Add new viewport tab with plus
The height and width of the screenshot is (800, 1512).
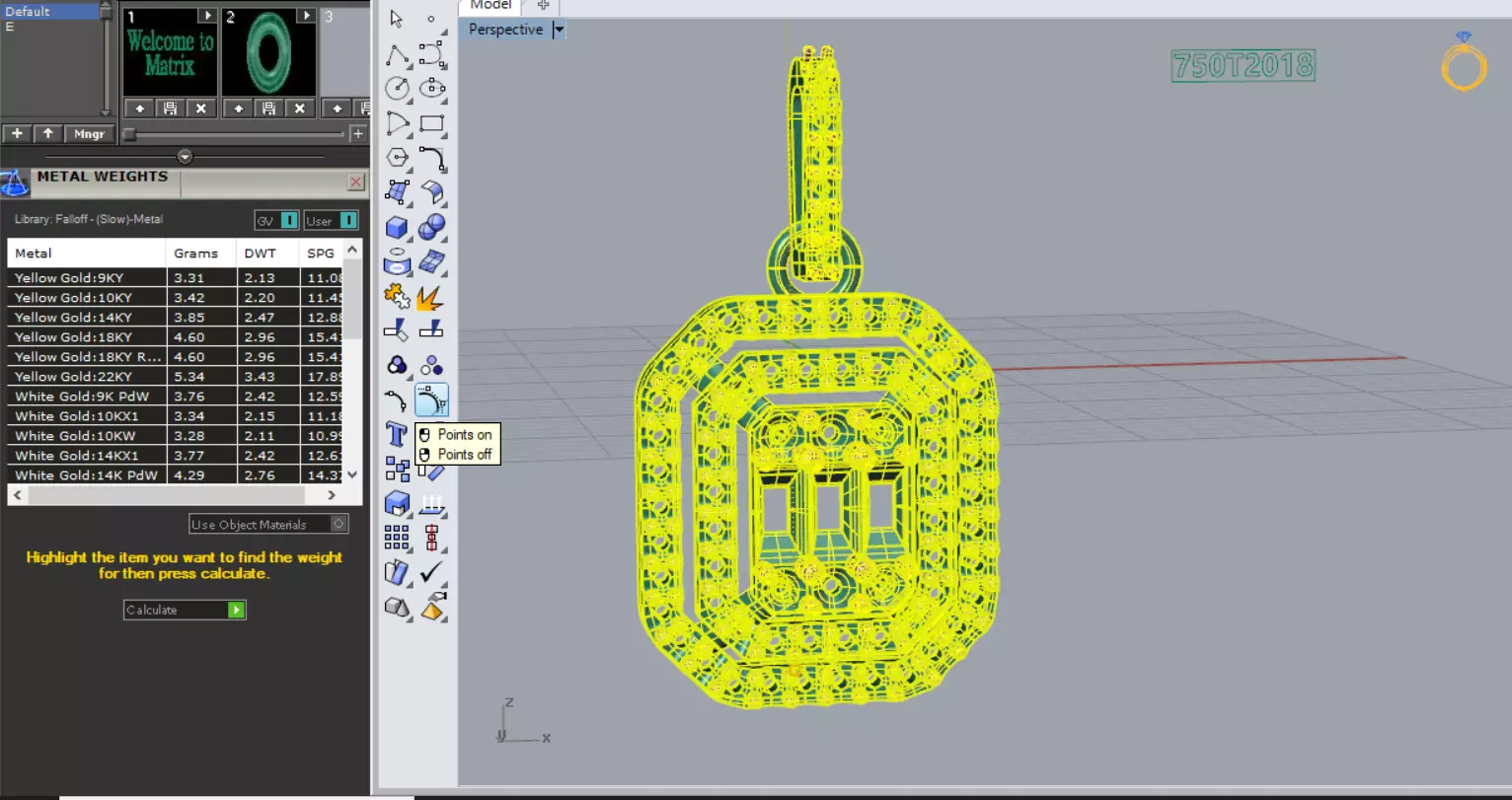point(543,6)
